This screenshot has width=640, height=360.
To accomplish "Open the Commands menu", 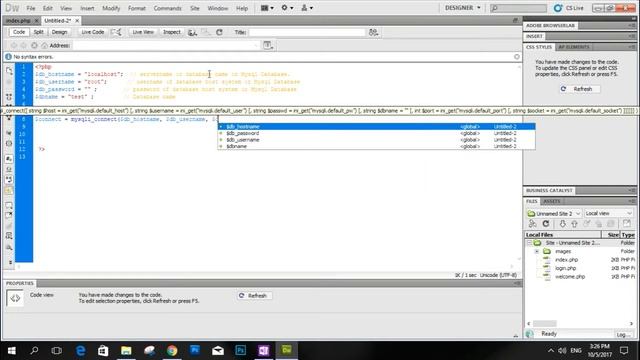I will click(167, 8).
